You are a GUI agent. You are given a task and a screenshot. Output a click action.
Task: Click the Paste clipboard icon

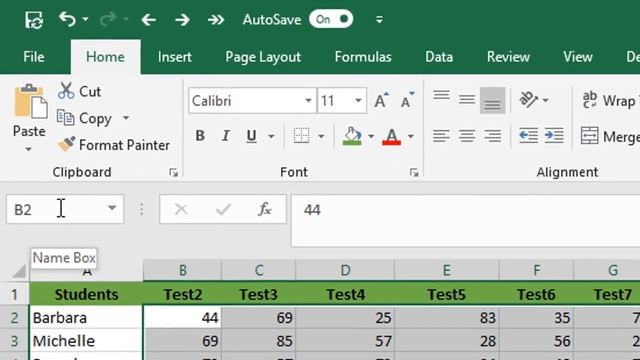30,102
